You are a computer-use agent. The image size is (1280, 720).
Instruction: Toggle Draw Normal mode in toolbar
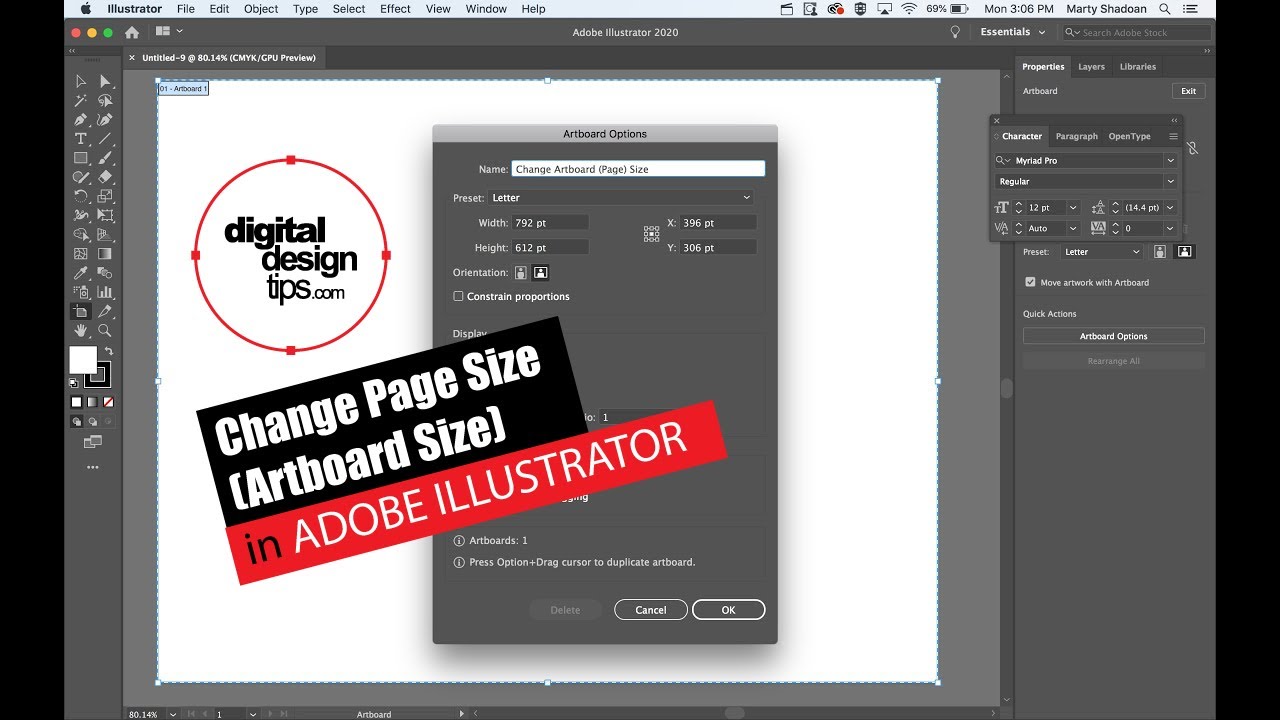tap(76, 422)
